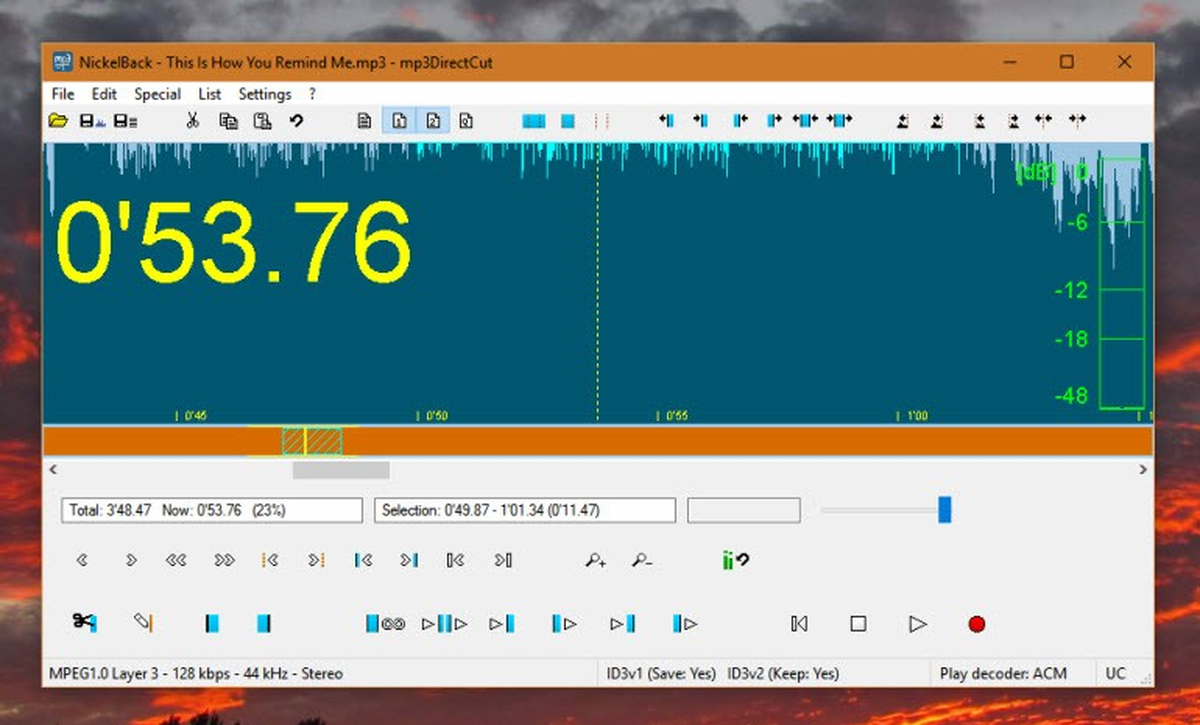Click the Undo curved arrow in top toolbar

tap(296, 121)
